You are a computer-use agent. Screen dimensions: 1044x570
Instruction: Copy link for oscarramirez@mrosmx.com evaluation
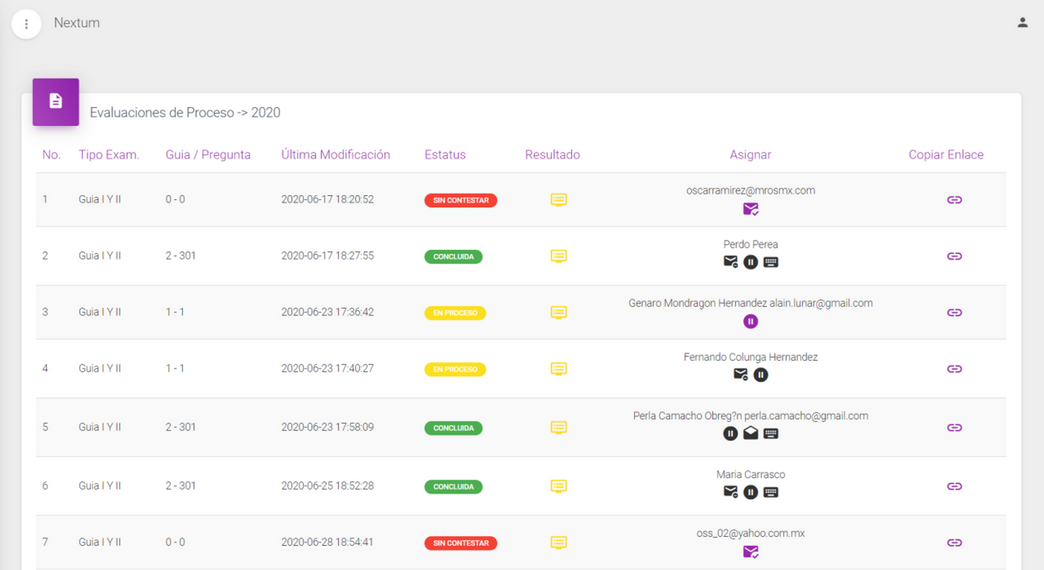[x=954, y=200]
